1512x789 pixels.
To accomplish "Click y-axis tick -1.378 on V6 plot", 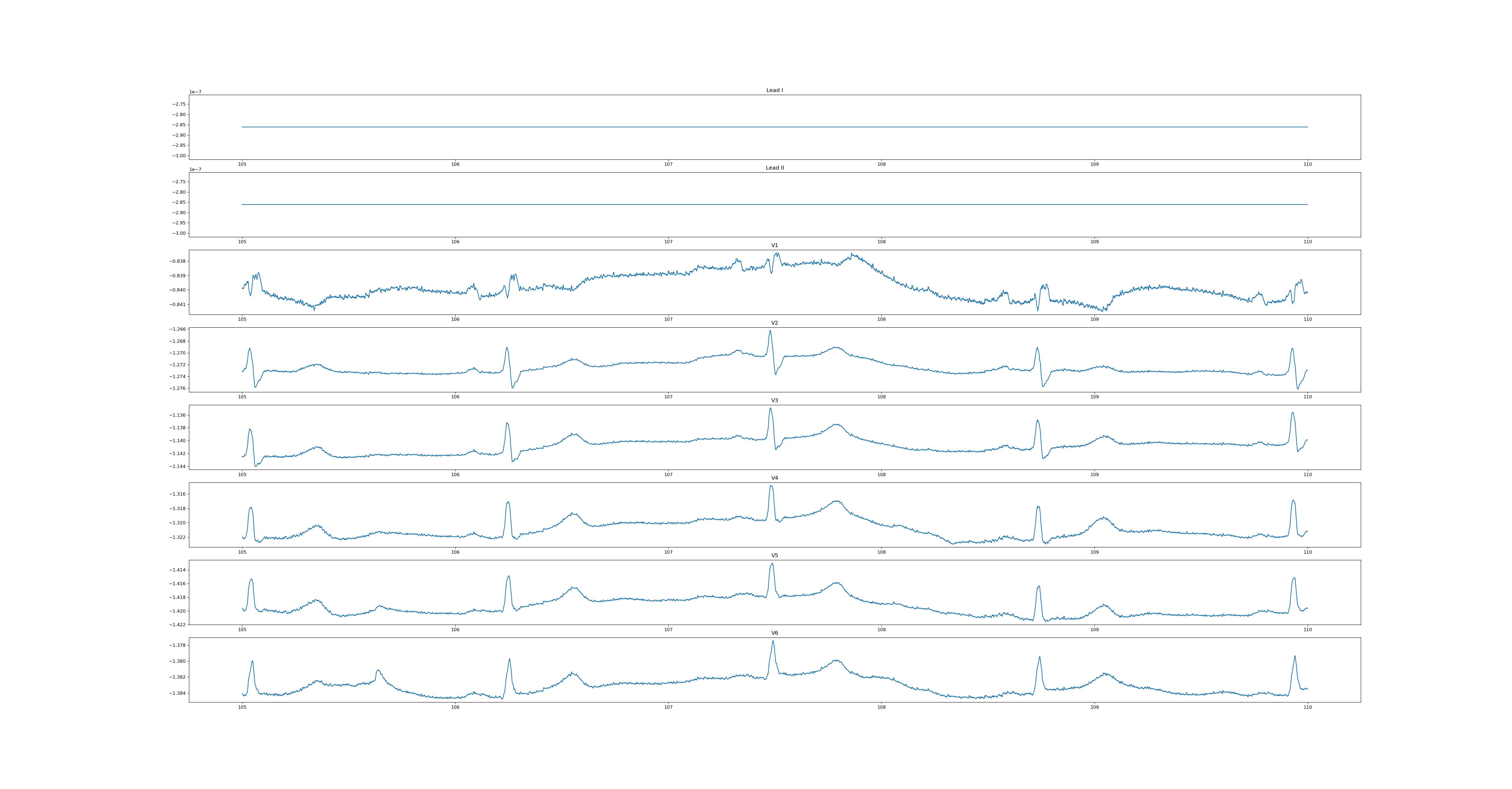I will [x=178, y=646].
